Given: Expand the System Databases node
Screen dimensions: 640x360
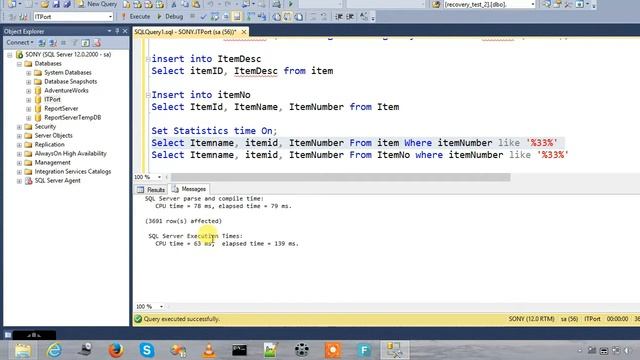Looking at the screenshot, I should click(29, 73).
